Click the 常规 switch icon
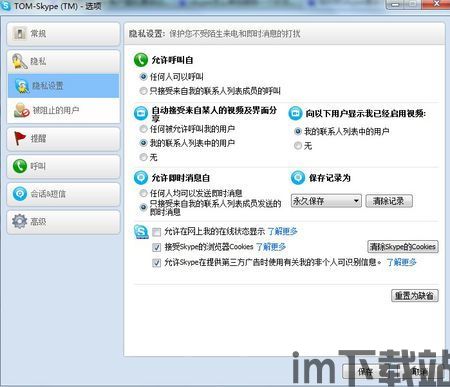The height and width of the screenshot is (387, 450). coord(20,33)
